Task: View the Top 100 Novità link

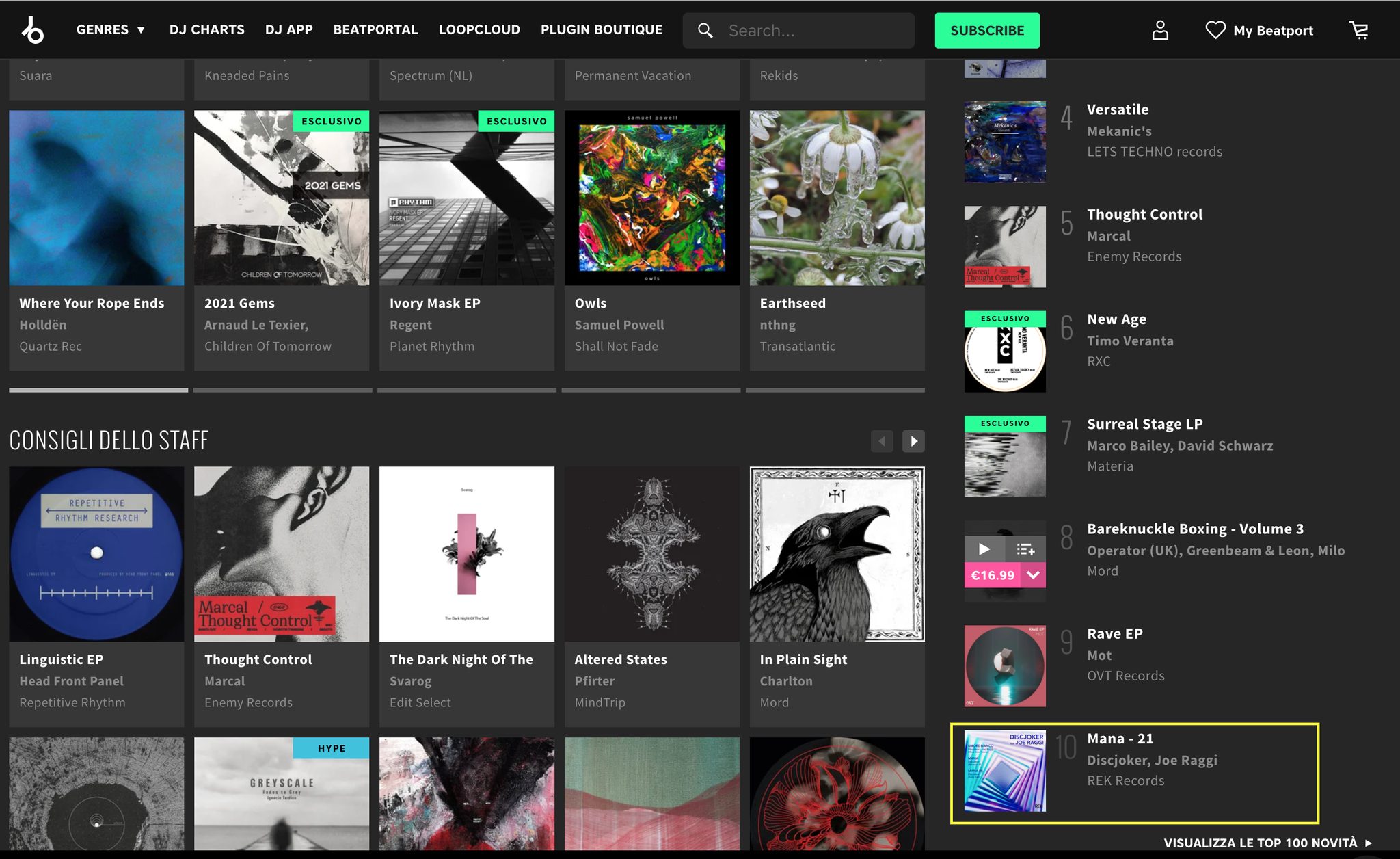Action: [1268, 843]
